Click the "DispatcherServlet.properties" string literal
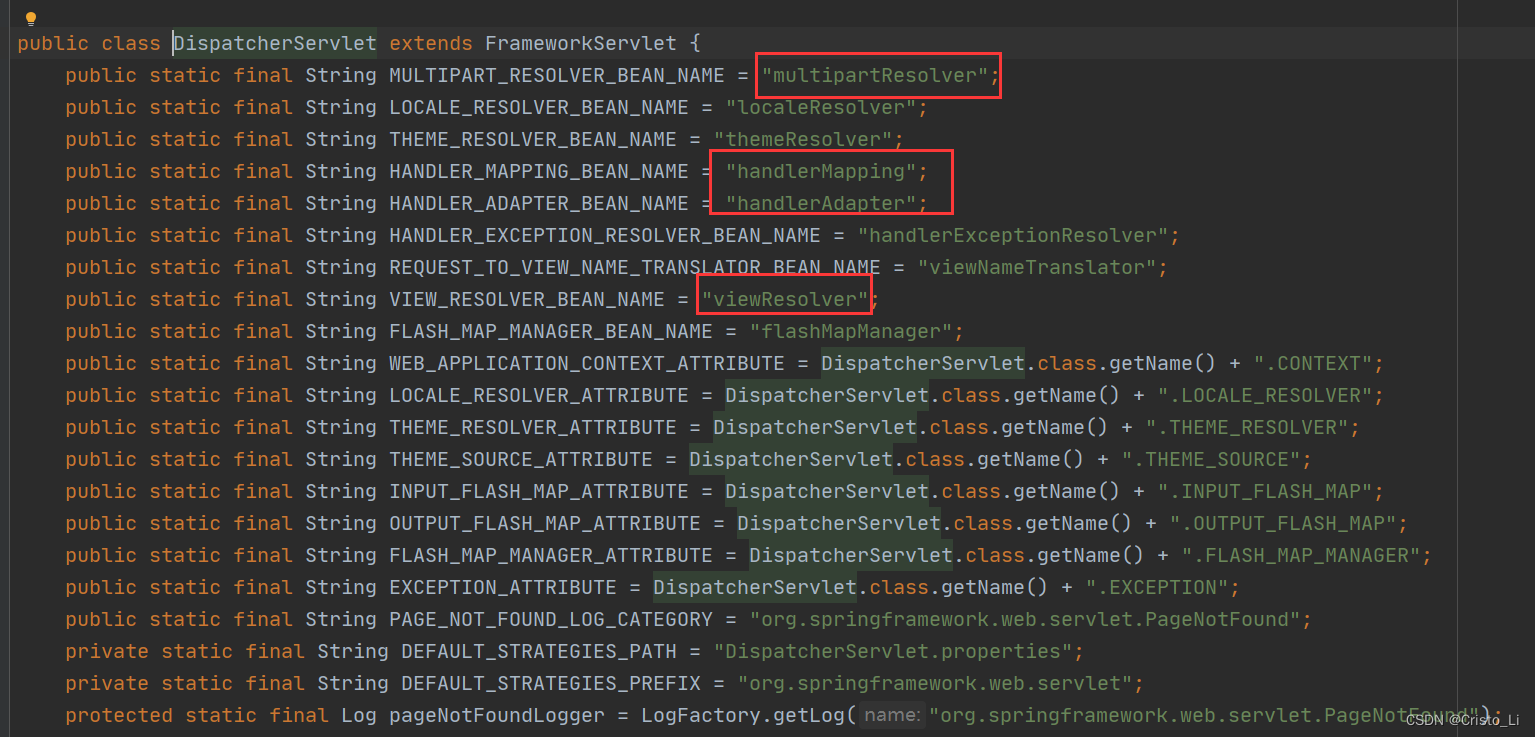Image resolution: width=1535 pixels, height=737 pixels. pyautogui.click(x=893, y=651)
